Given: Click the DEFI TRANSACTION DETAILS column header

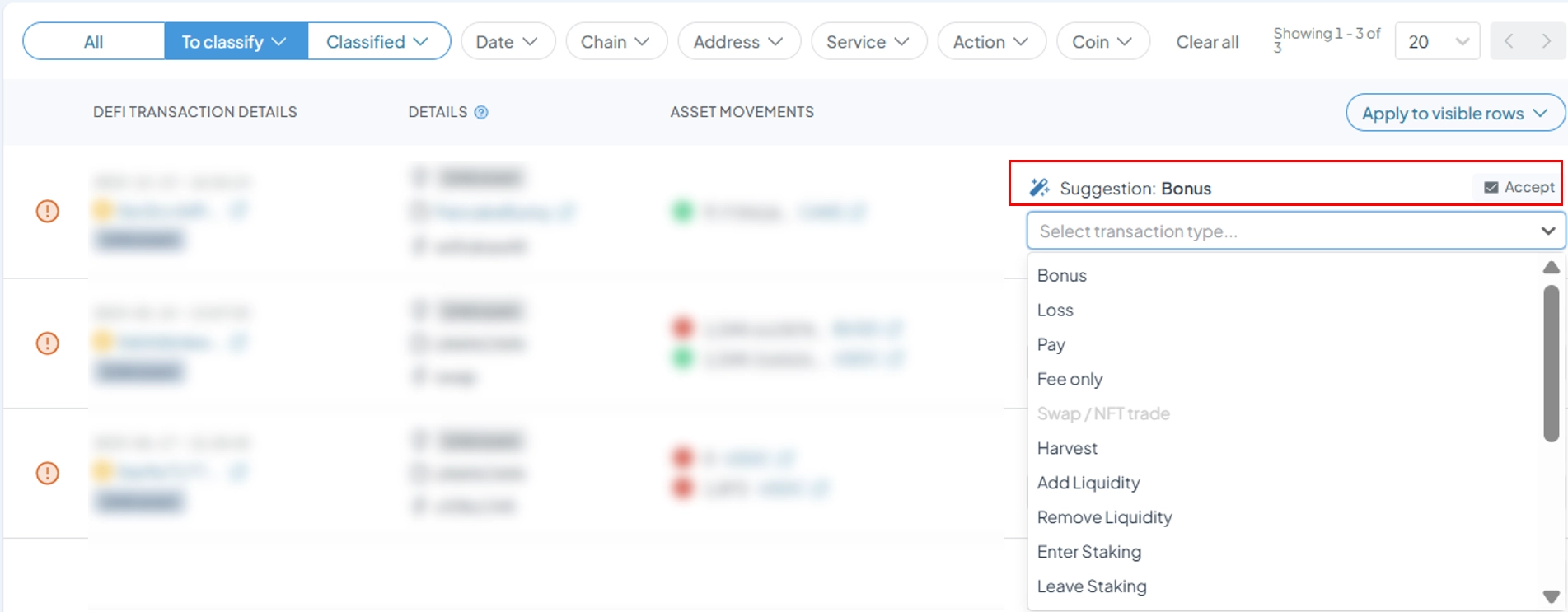Looking at the screenshot, I should pyautogui.click(x=195, y=112).
